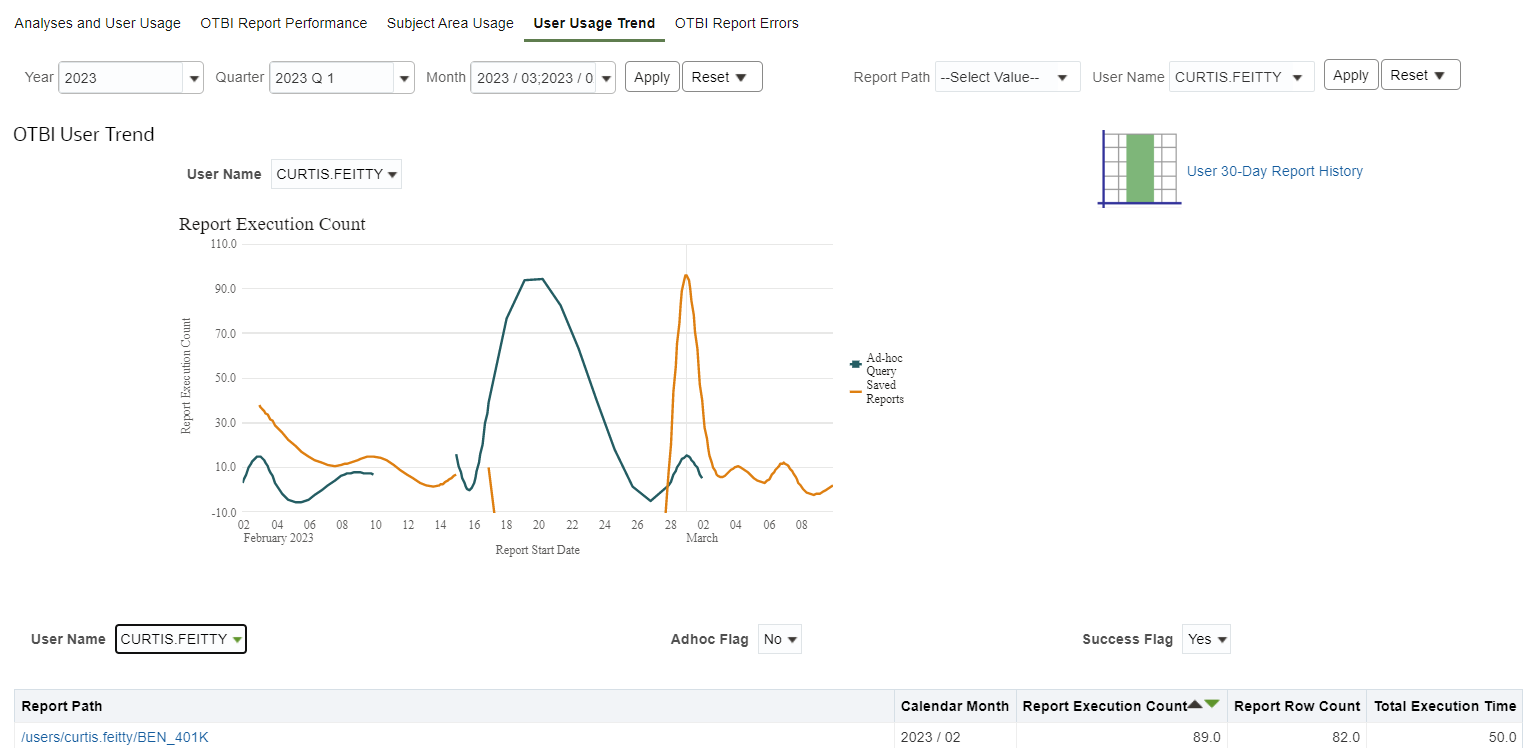Click the Report Path column header
Screen dimensions: 1525x748
point(62,706)
